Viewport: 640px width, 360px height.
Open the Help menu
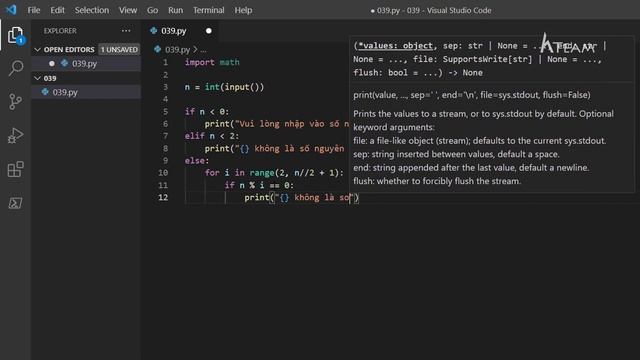coord(243,10)
